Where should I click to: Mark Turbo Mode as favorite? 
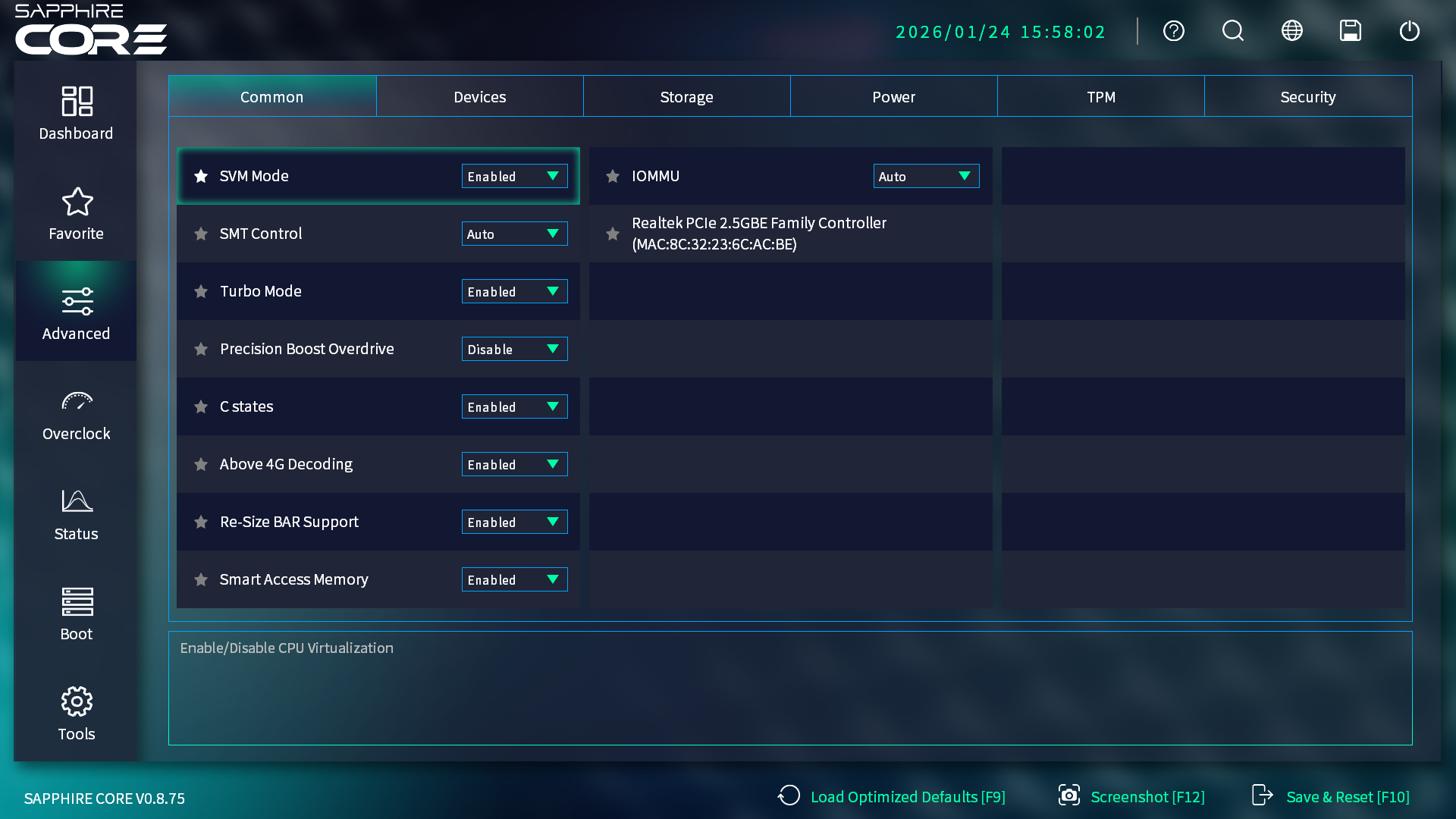tap(201, 291)
